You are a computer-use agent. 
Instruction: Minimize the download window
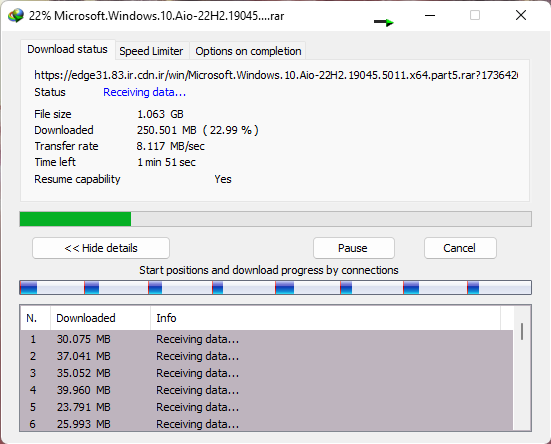pos(430,15)
